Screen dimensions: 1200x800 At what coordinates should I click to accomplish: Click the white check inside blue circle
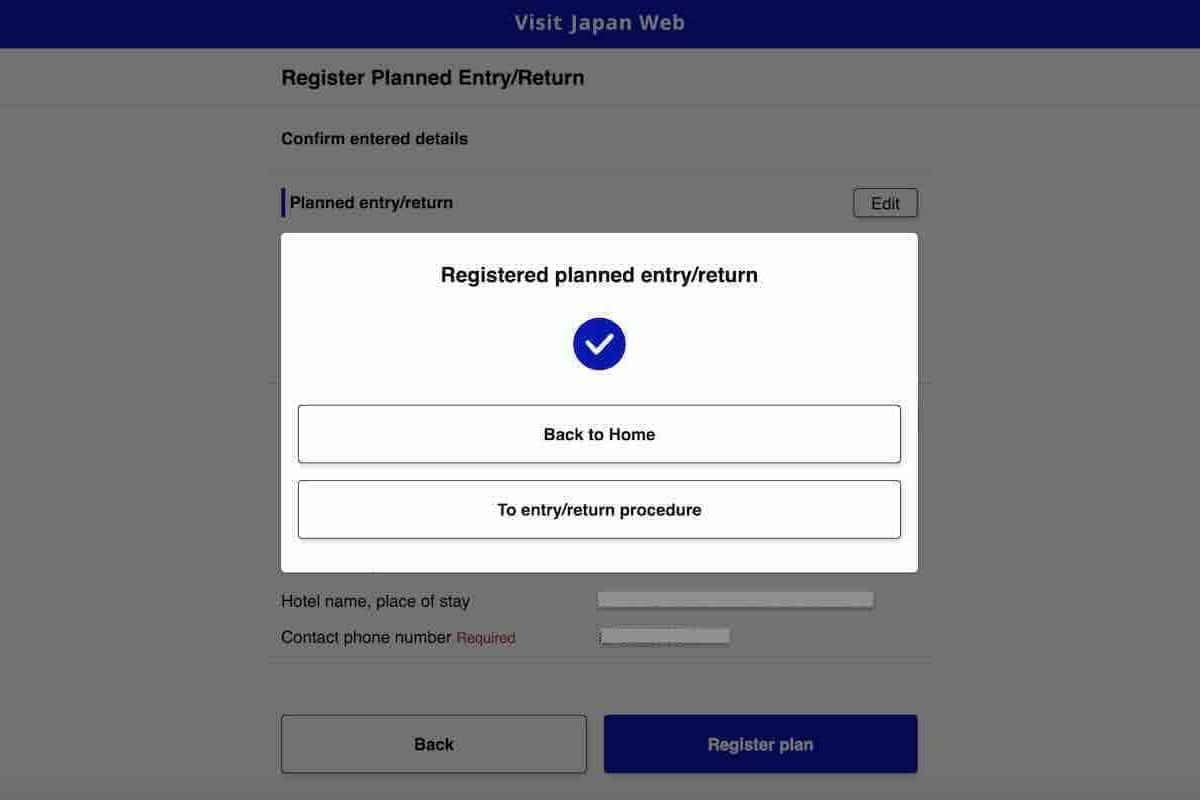click(599, 345)
